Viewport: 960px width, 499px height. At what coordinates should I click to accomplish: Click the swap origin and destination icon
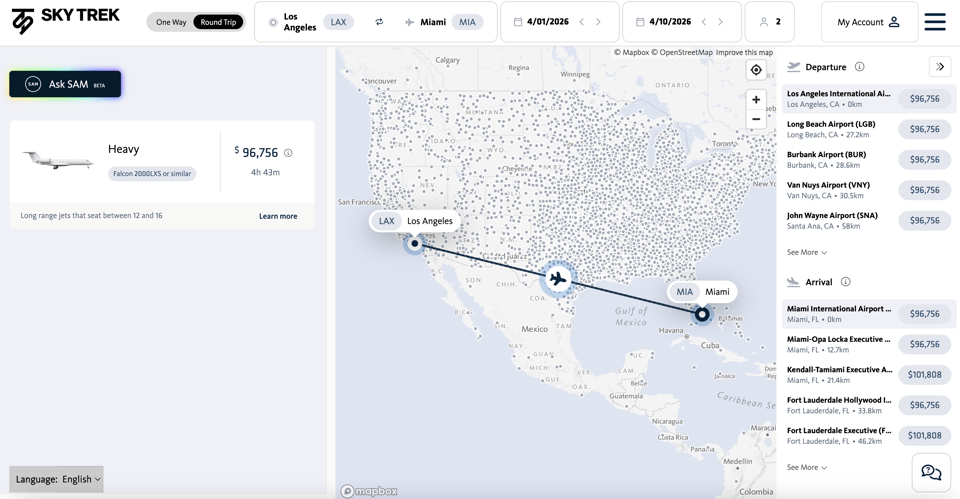click(379, 22)
